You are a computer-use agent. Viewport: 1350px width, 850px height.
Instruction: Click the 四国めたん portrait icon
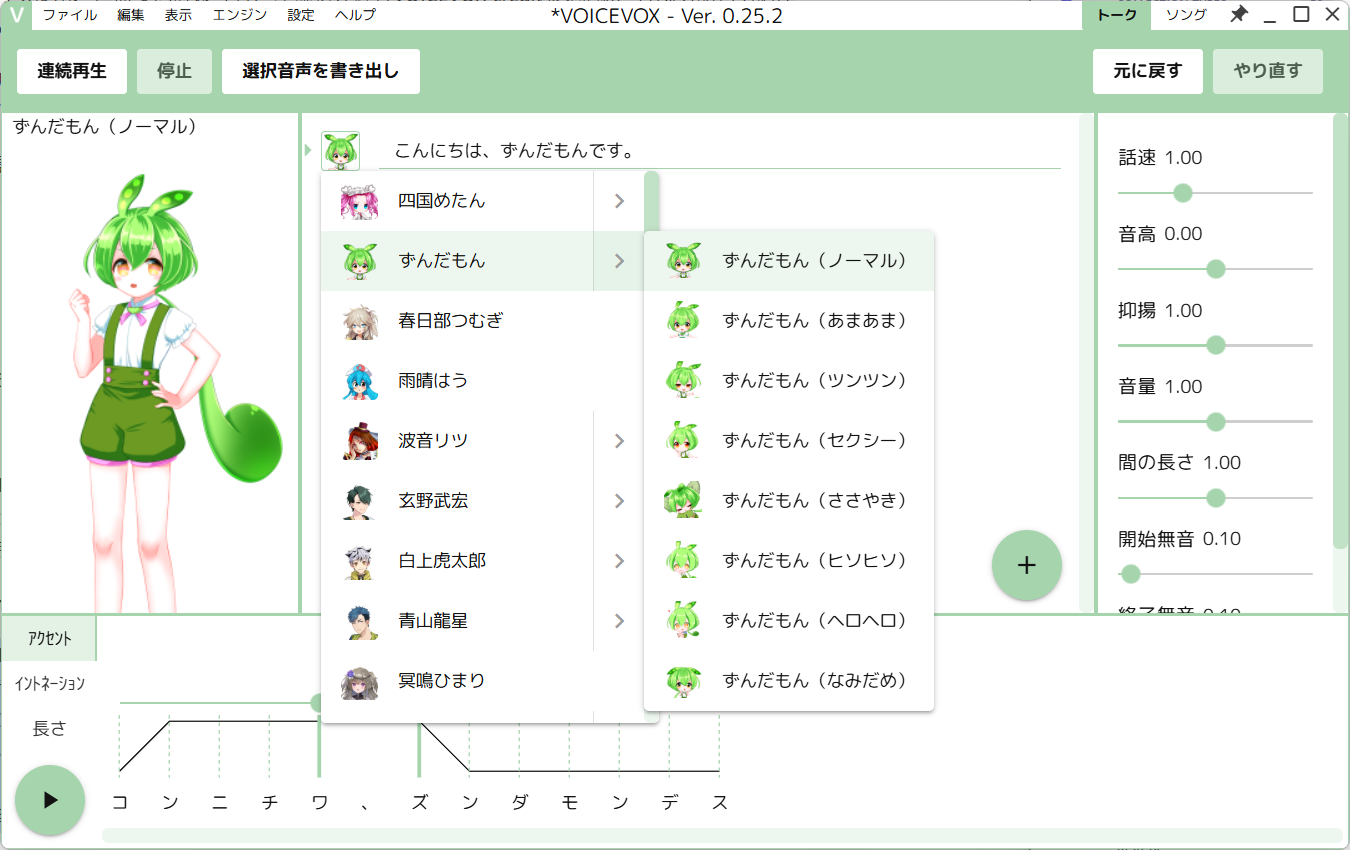(x=359, y=201)
